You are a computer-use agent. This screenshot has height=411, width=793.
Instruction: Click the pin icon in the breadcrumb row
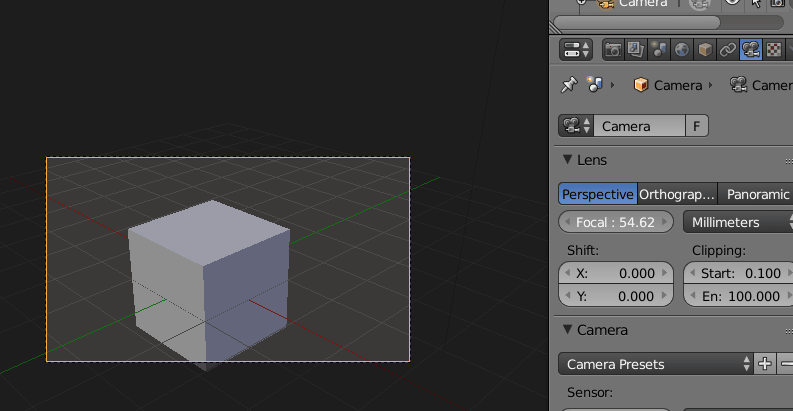(569, 85)
